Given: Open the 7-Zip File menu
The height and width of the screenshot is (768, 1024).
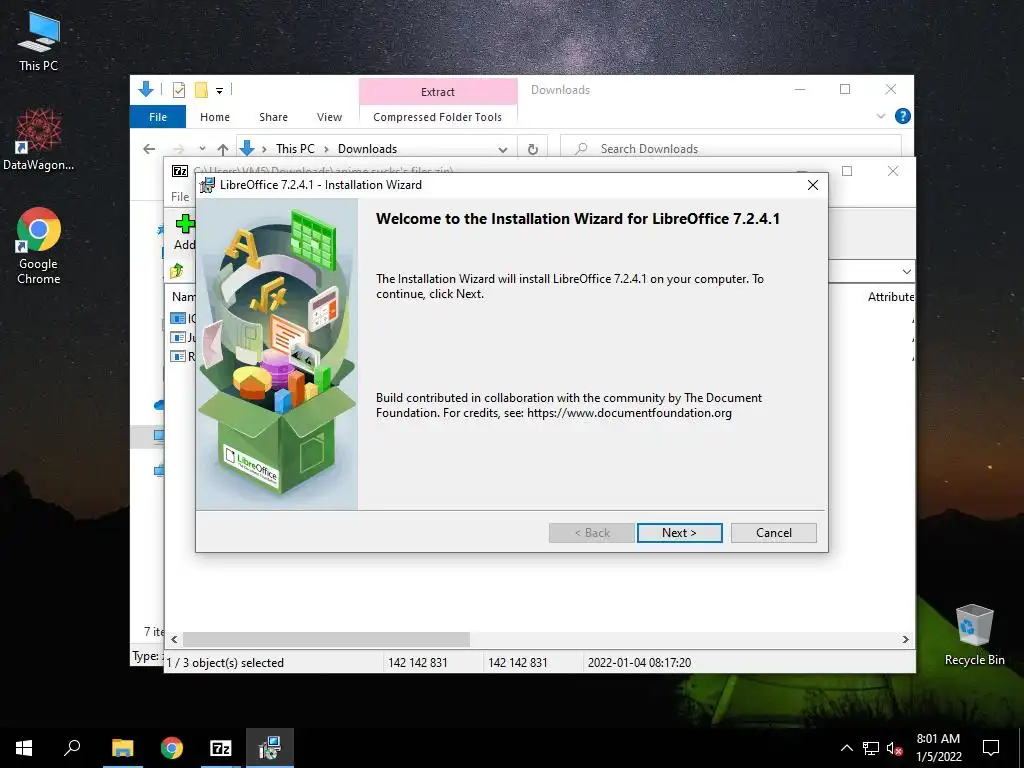Looking at the screenshot, I should (x=180, y=197).
